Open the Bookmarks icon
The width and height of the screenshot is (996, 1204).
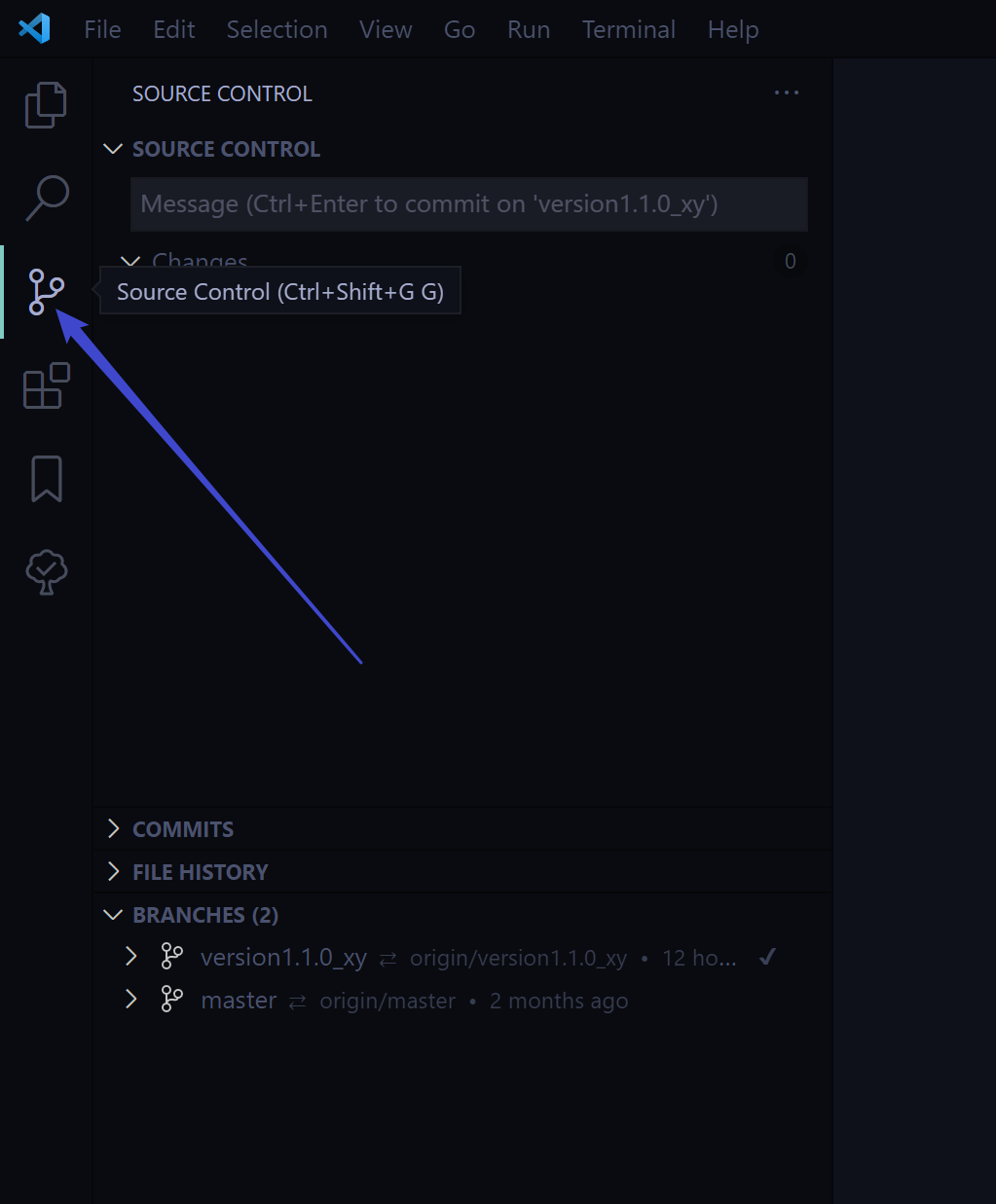pos(46,478)
